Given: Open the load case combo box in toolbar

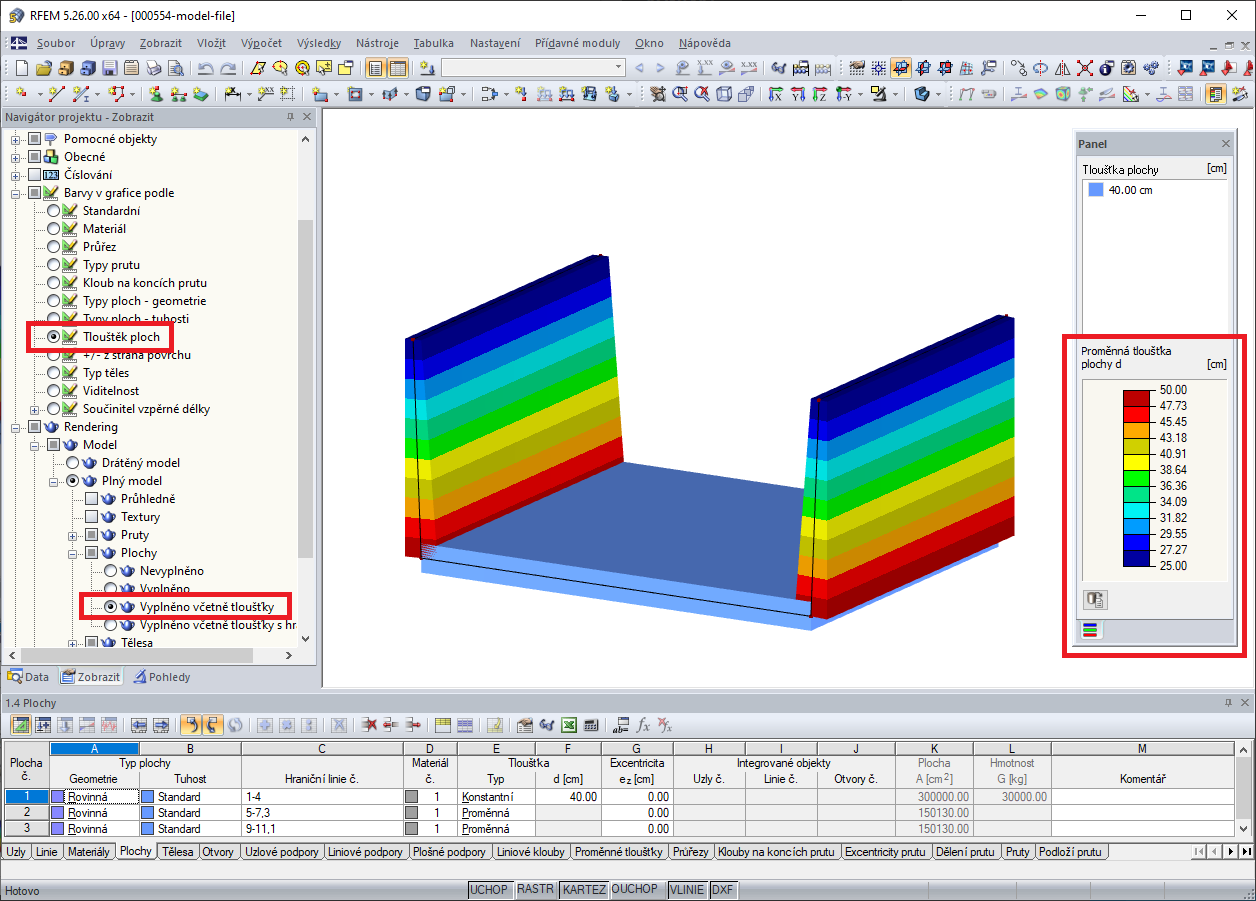Looking at the screenshot, I should coord(533,68).
